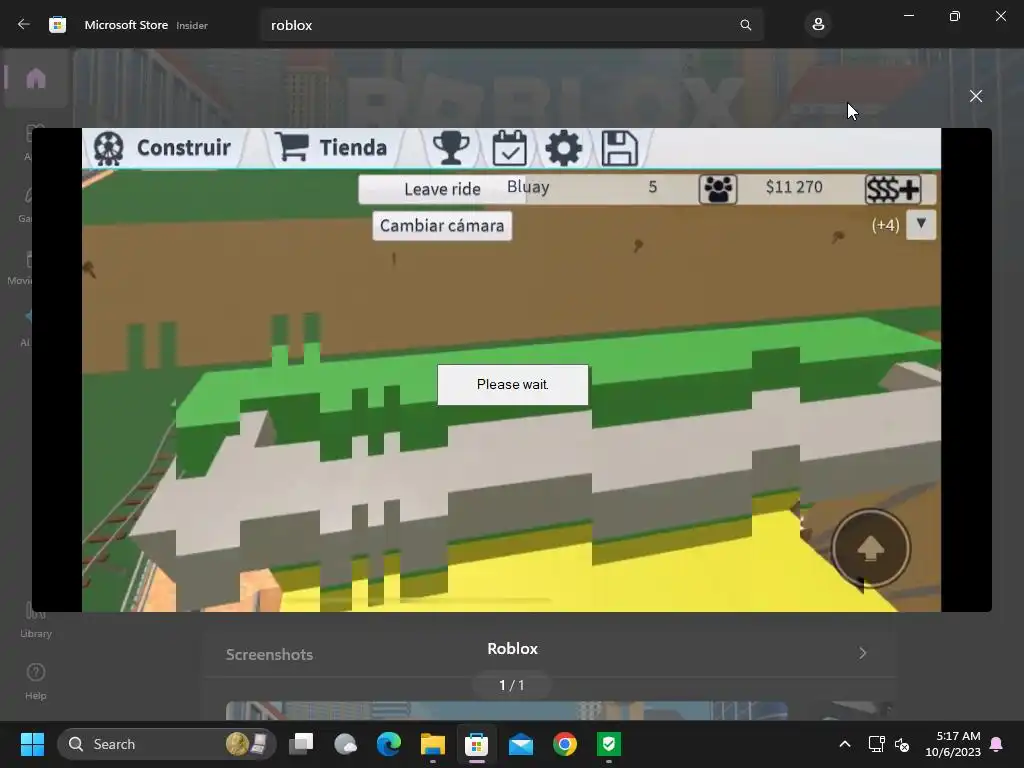This screenshot has width=1024, height=768.
Task: Minimize the Microsoft Store window
Action: coord(908,16)
